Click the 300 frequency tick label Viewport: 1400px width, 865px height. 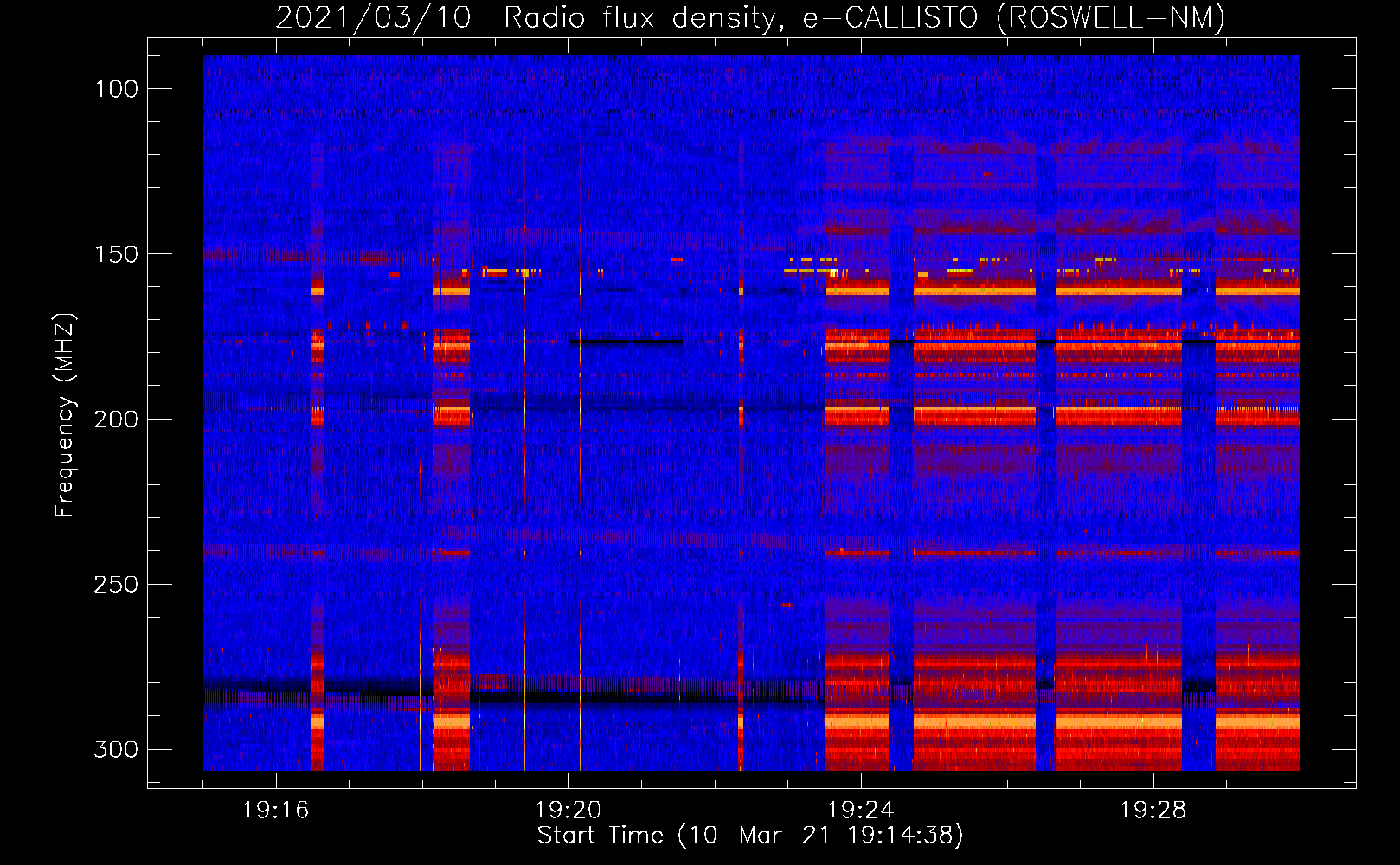point(117,749)
